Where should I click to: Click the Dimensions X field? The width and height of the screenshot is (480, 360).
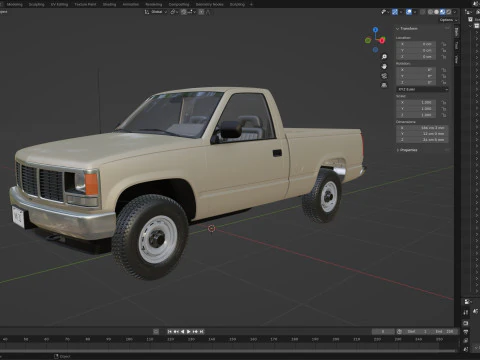tap(422, 128)
